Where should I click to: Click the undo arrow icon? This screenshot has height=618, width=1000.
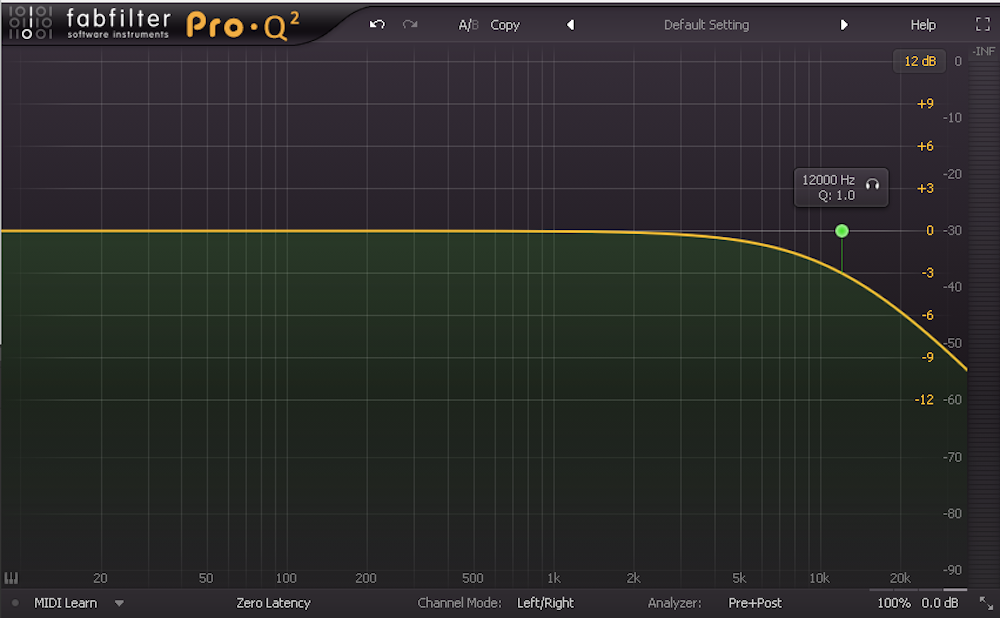point(377,24)
